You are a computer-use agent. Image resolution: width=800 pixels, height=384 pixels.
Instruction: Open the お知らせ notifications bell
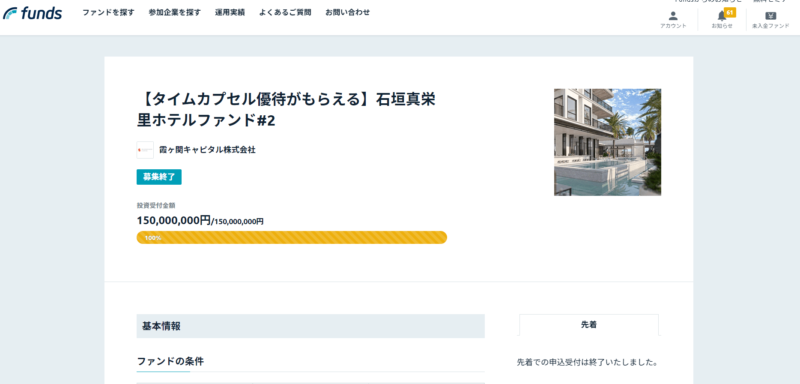tap(722, 19)
